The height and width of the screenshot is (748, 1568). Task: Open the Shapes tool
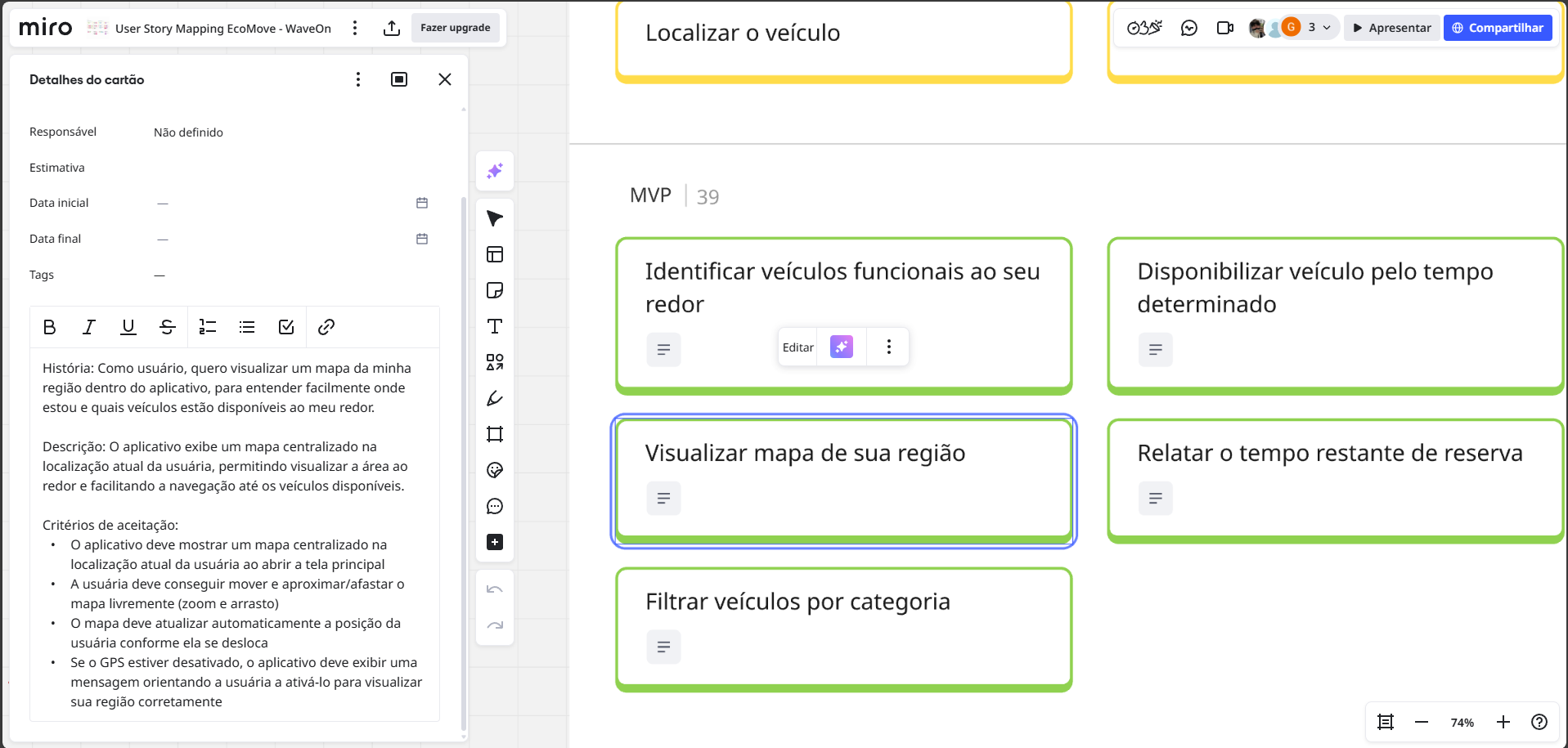tap(495, 362)
